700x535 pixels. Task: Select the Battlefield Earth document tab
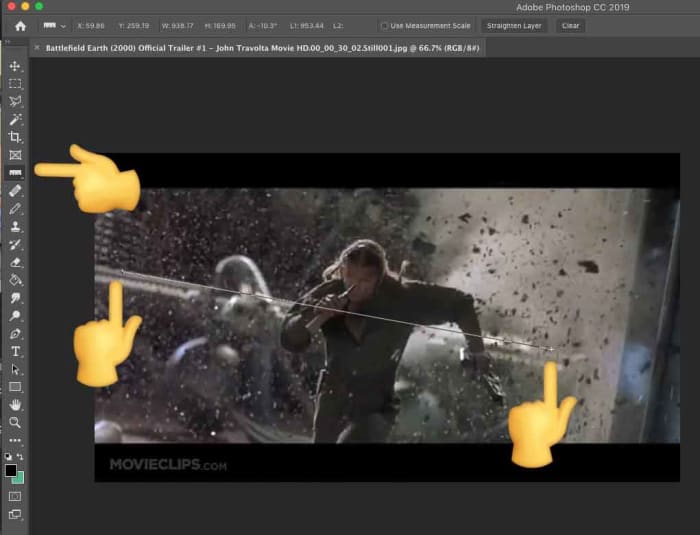pyautogui.click(x=260, y=47)
